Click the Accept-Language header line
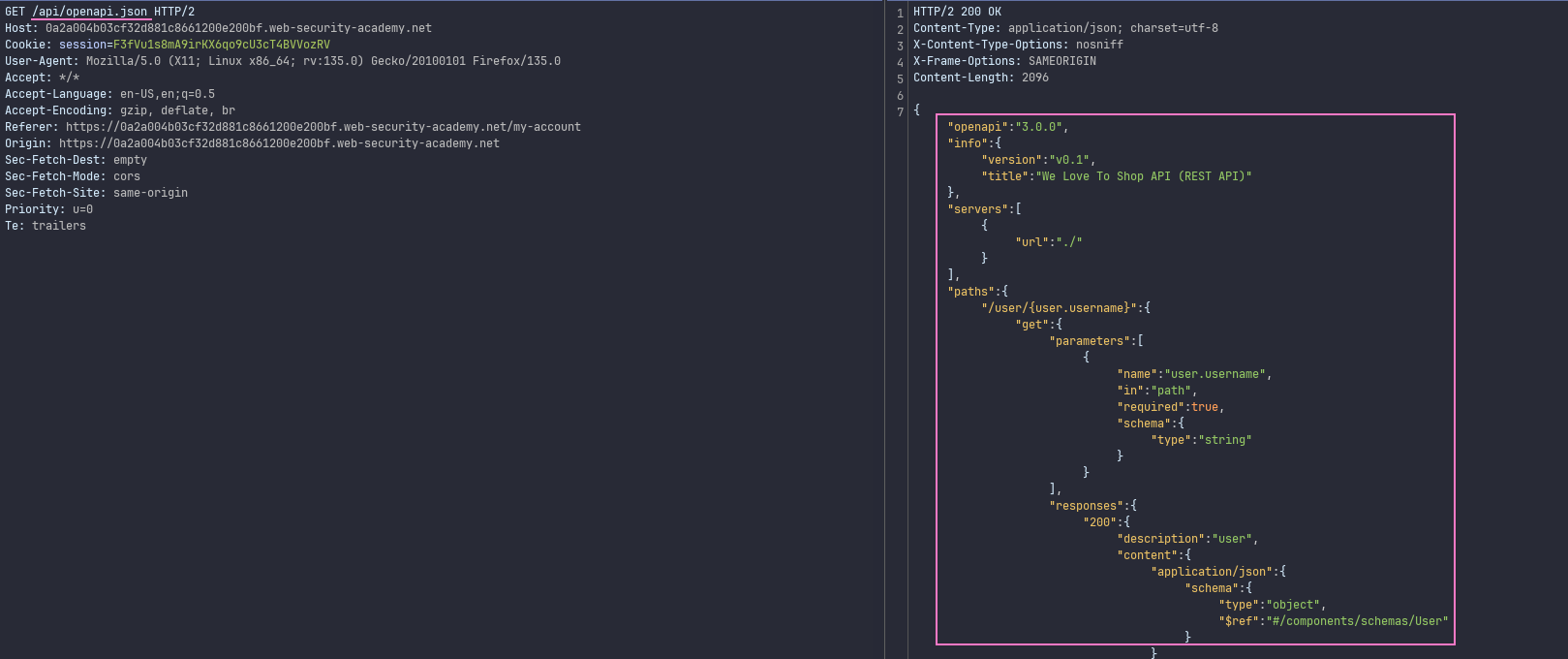This screenshot has width=1568, height=659. 109,94
